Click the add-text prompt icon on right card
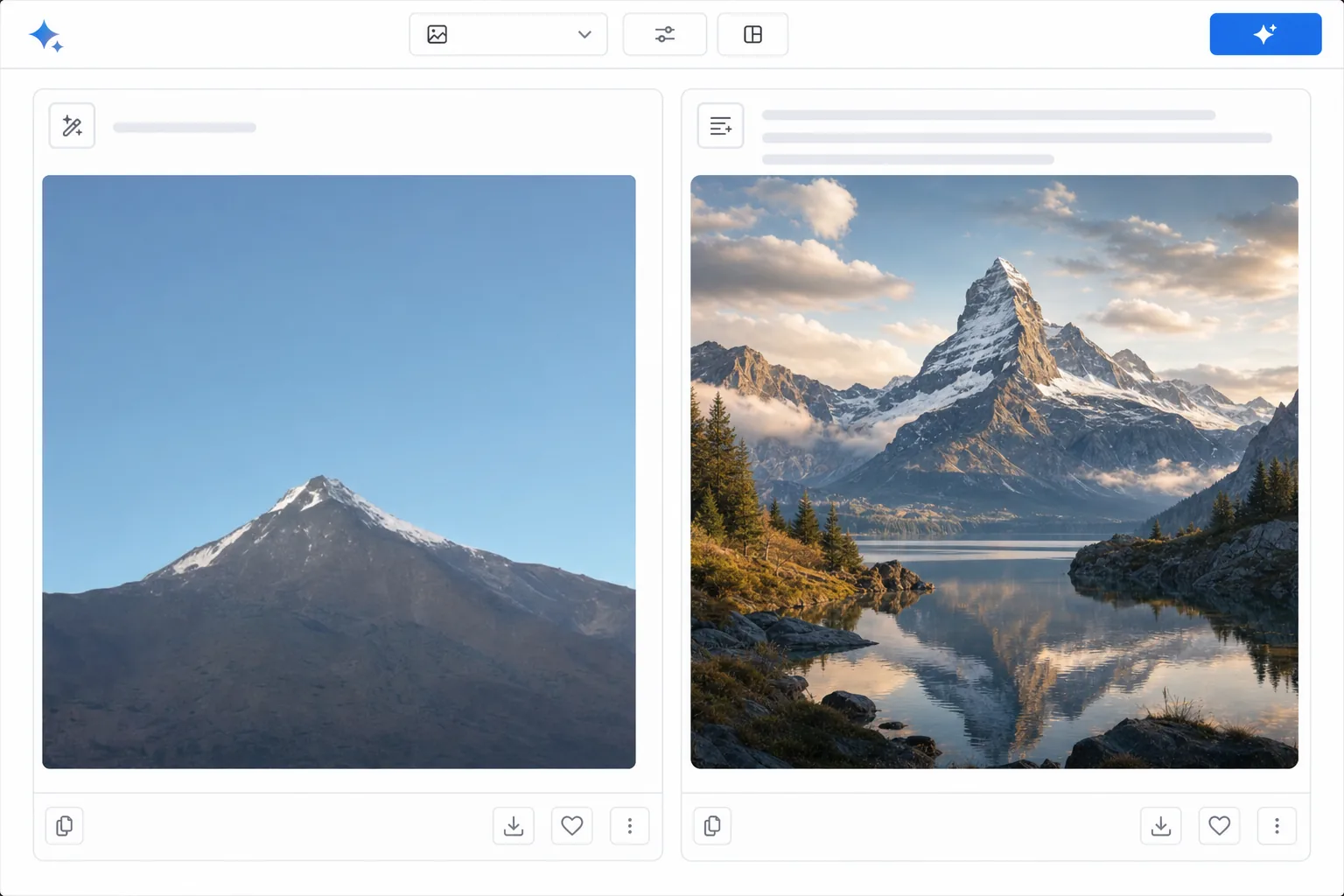Viewport: 1344px width, 896px height. coord(720,126)
